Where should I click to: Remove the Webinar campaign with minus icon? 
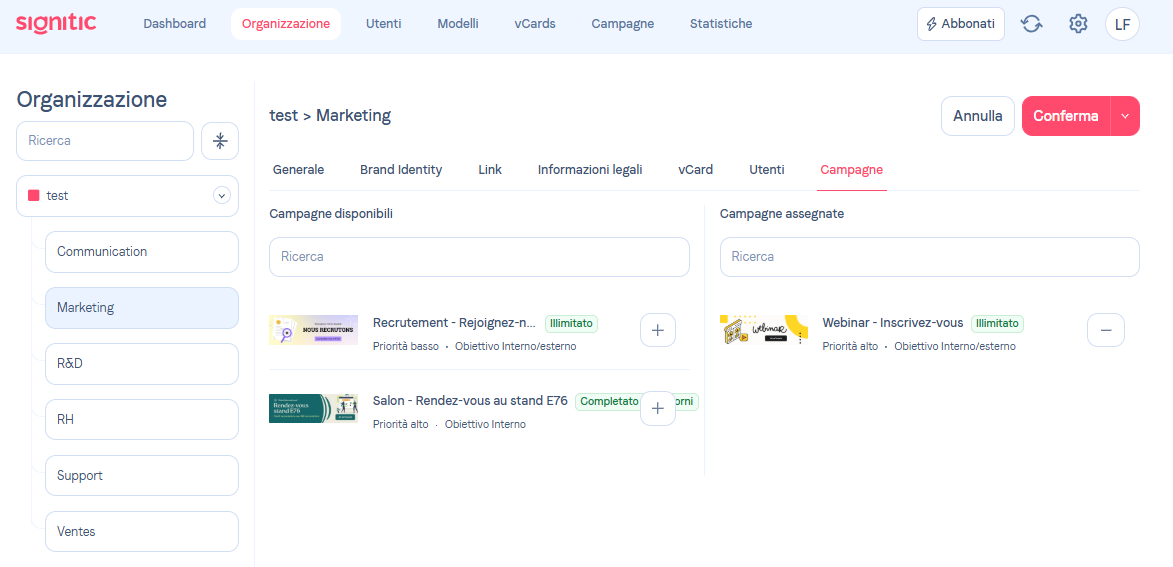point(1105,330)
